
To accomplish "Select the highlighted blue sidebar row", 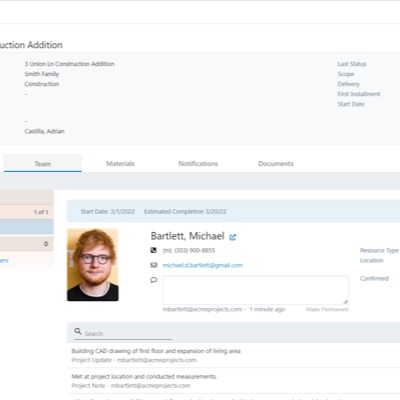I will [x=27, y=227].
